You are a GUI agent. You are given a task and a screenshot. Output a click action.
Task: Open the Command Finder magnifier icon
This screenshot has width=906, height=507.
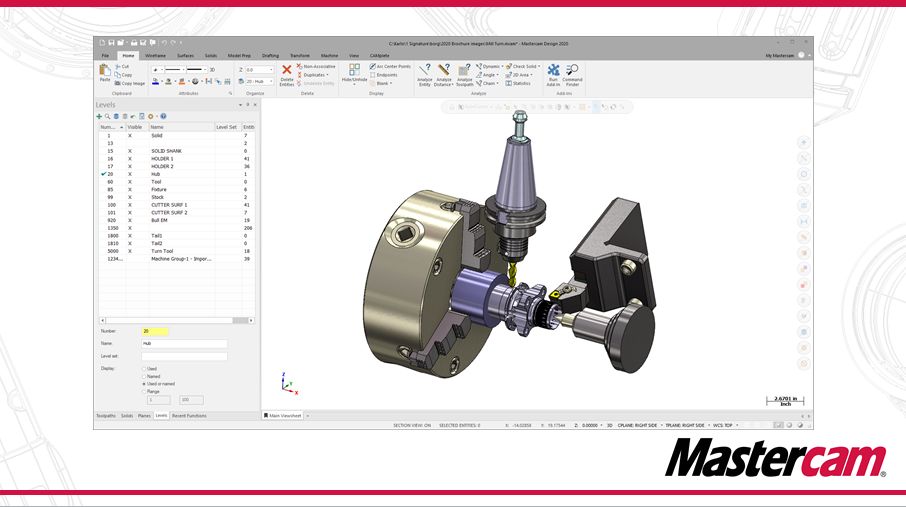(572, 70)
